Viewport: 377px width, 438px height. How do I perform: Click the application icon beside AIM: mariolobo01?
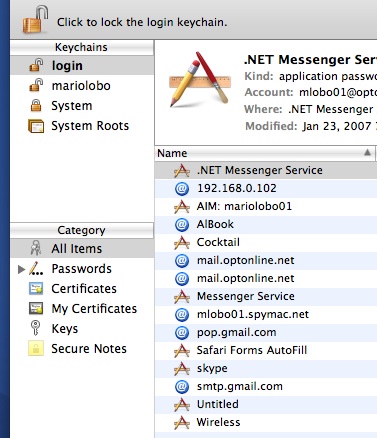(182, 207)
